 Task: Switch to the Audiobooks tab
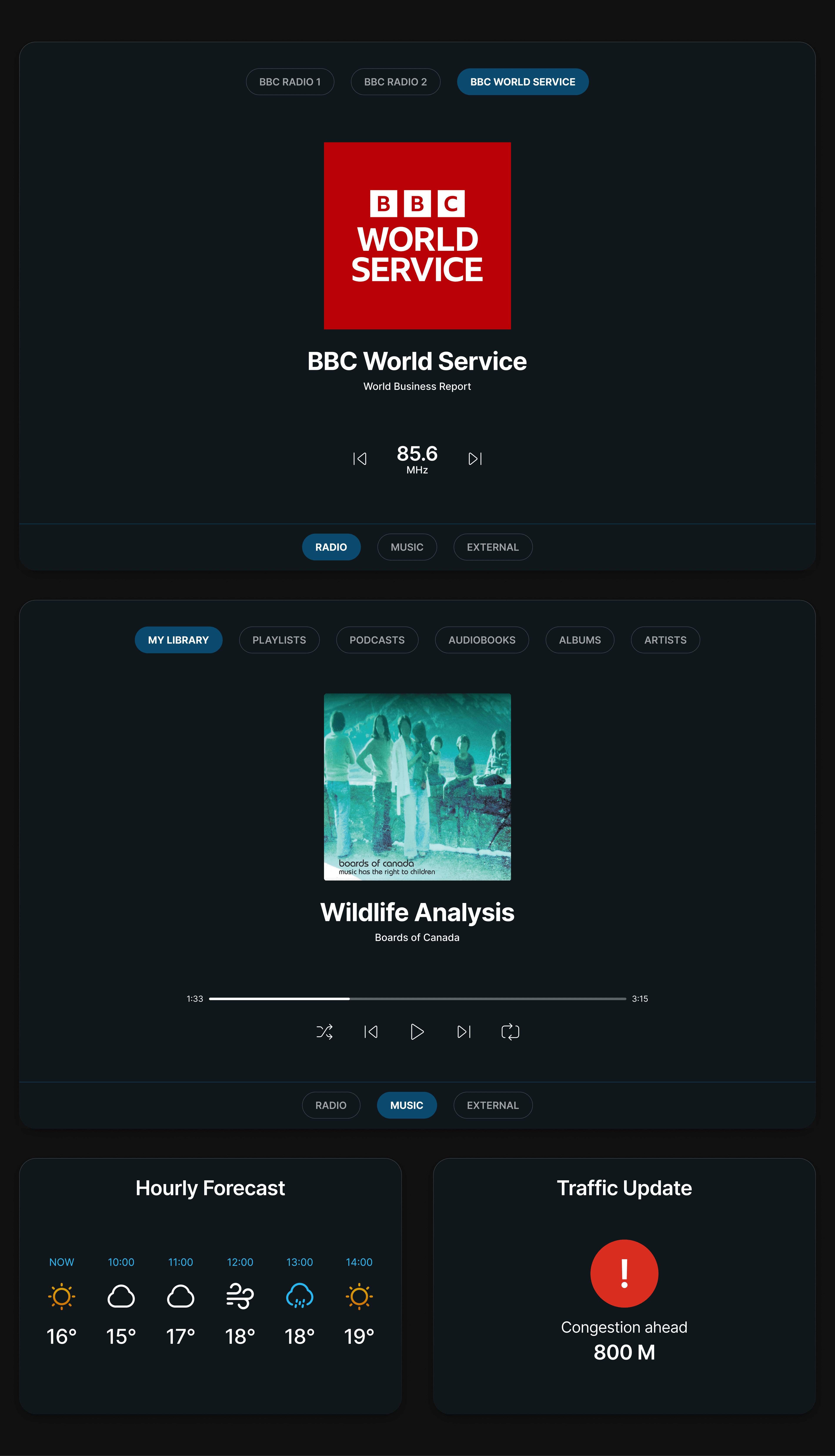tap(482, 640)
